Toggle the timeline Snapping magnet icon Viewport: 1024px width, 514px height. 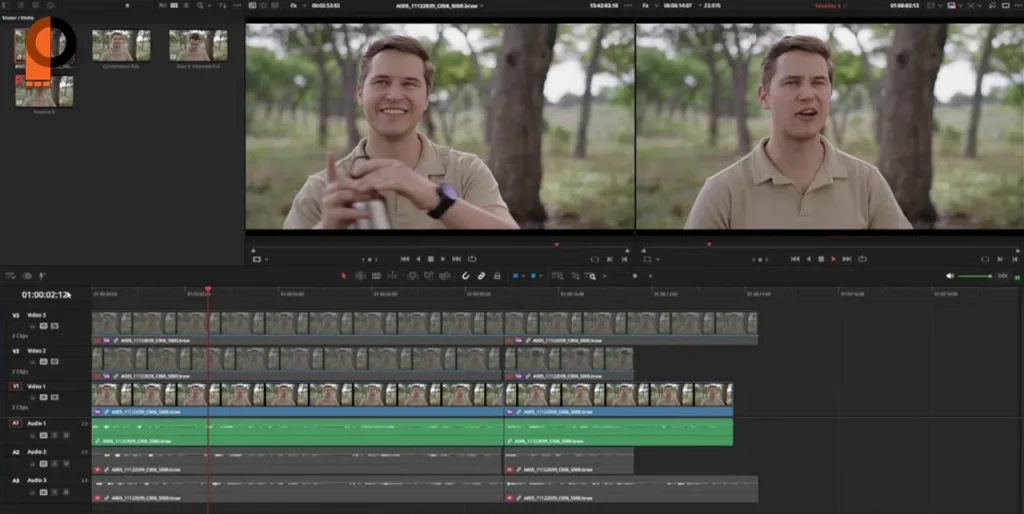466,275
